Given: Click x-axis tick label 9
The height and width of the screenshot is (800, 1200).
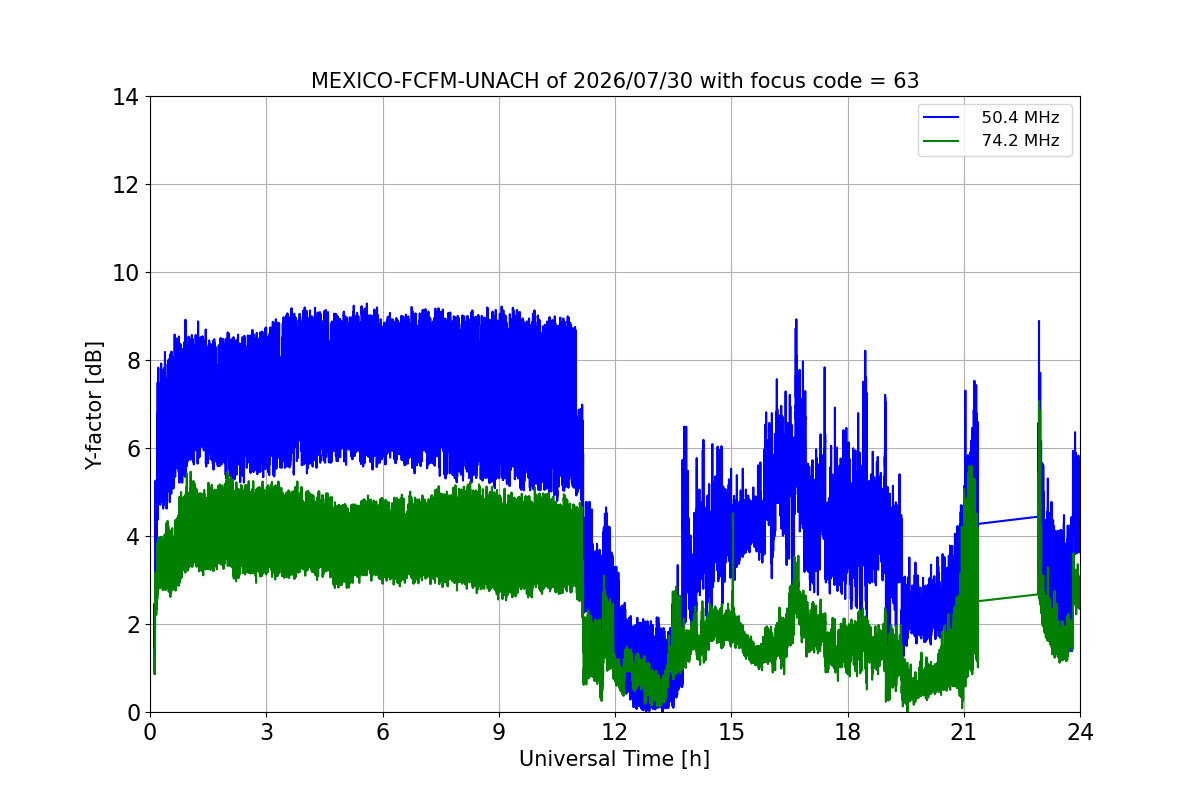Looking at the screenshot, I should [x=498, y=731].
